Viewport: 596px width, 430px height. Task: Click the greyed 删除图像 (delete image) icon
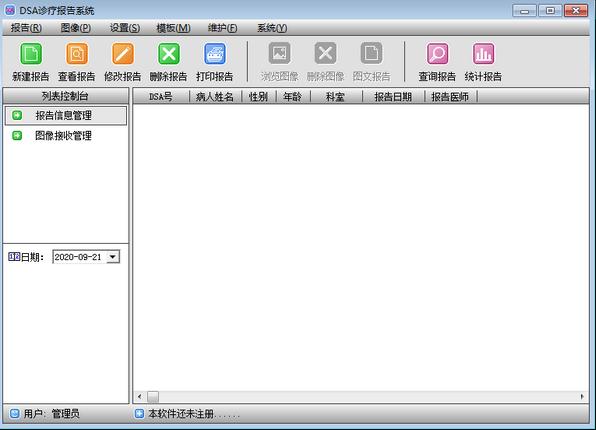click(325, 53)
